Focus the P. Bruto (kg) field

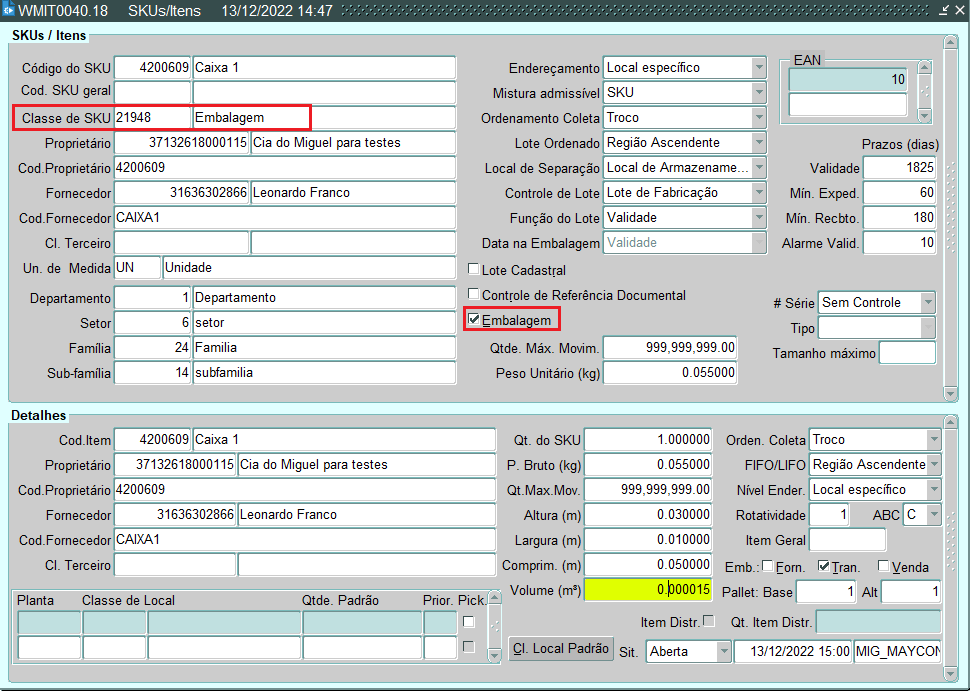648,465
